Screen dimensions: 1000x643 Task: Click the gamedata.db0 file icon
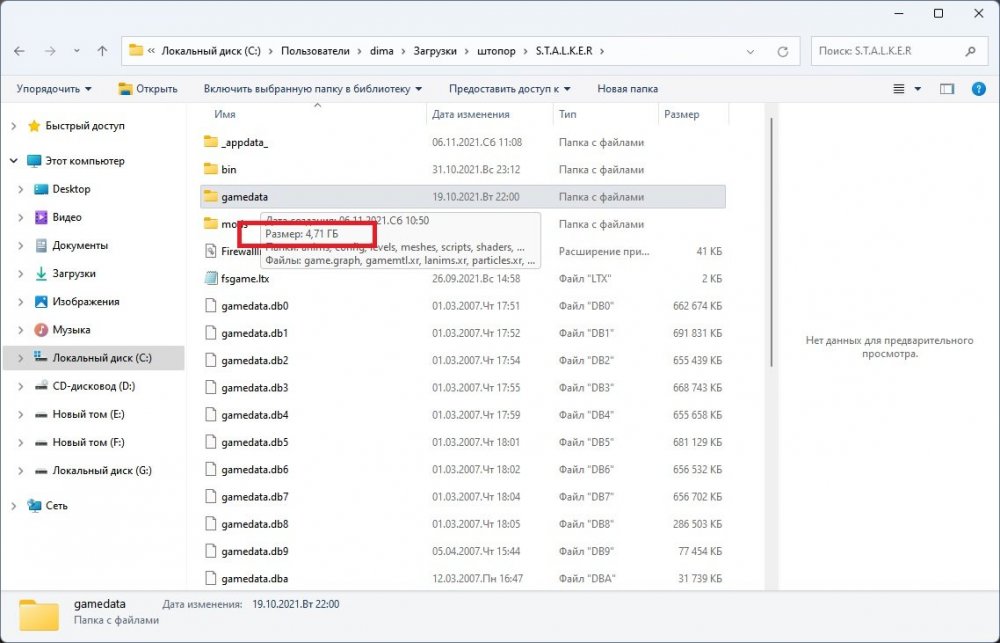coord(210,306)
